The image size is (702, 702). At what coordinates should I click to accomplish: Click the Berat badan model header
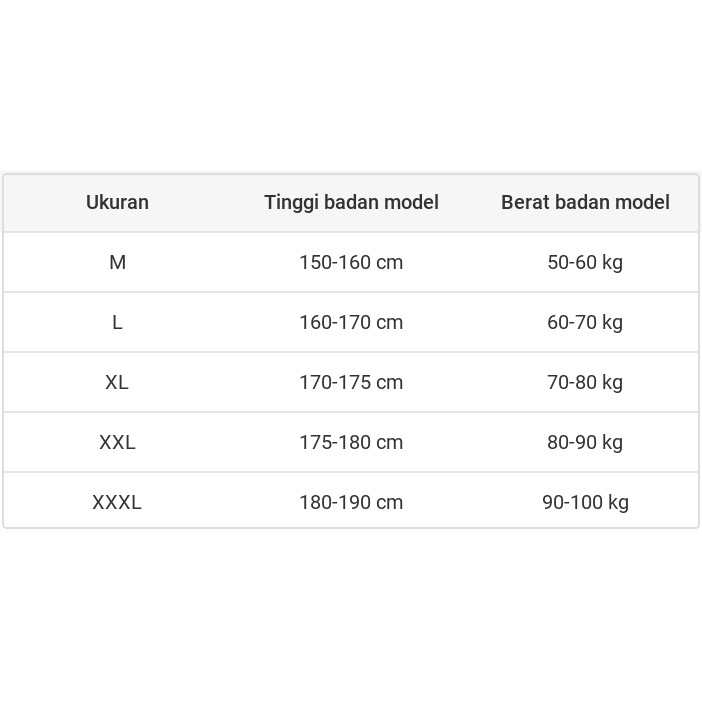tap(585, 202)
